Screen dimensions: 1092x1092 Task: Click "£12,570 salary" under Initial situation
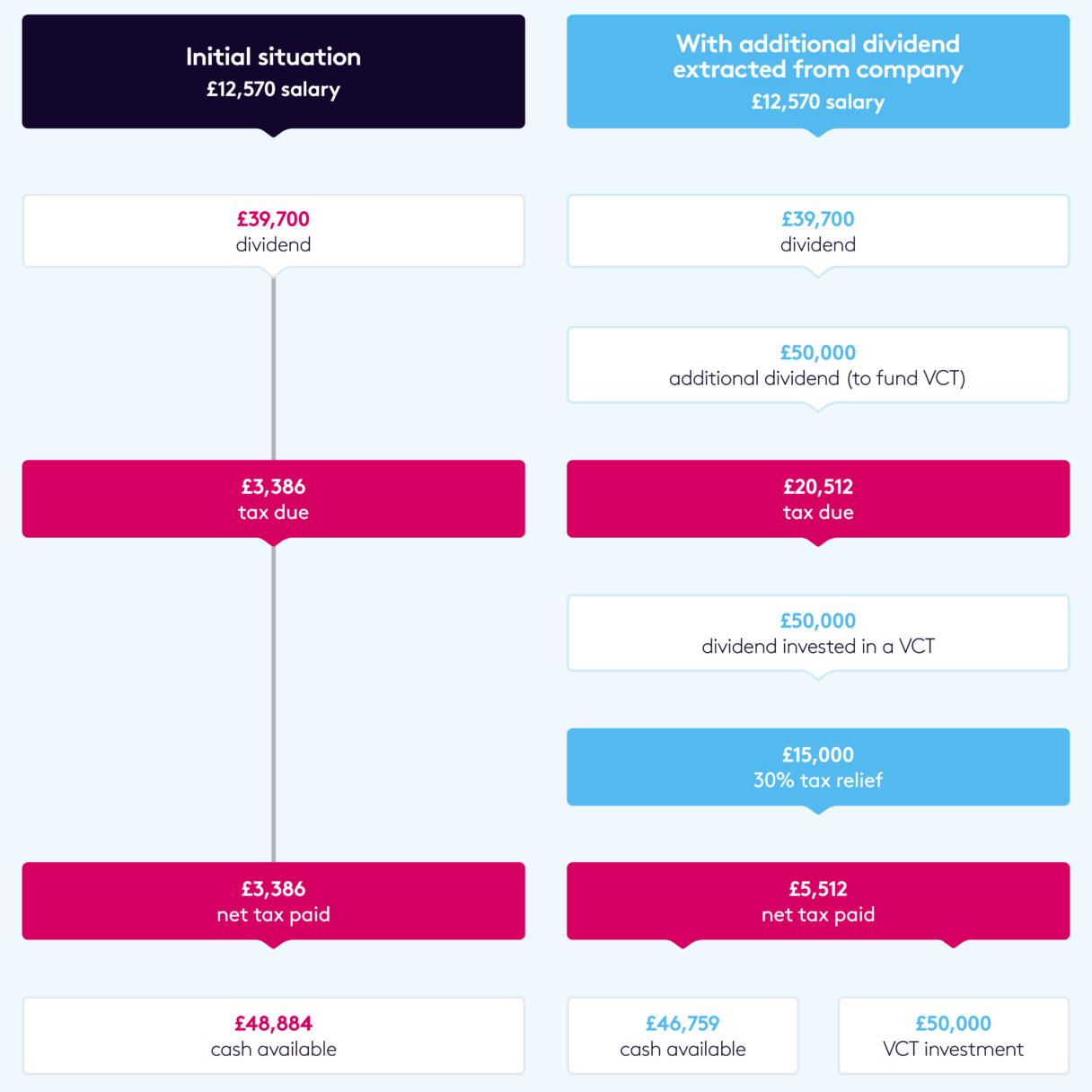pos(273,90)
